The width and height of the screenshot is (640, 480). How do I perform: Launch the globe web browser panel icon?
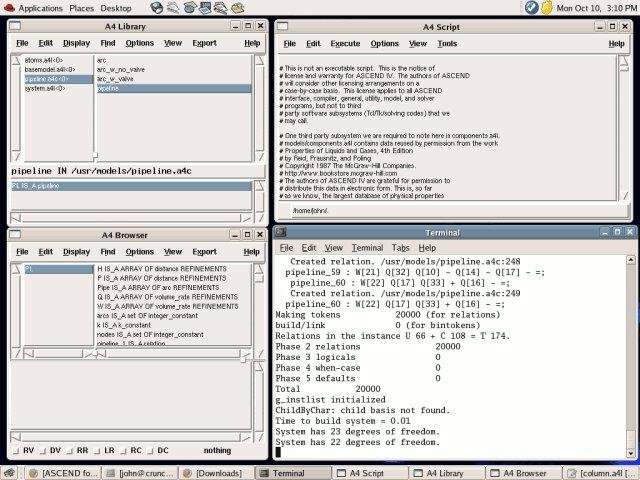click(x=156, y=8)
